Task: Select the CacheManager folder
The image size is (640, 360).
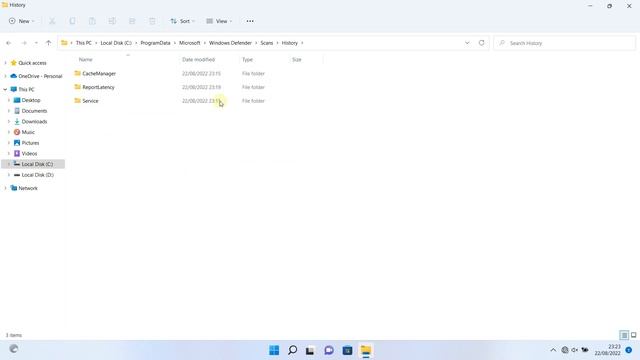Action: [99, 73]
